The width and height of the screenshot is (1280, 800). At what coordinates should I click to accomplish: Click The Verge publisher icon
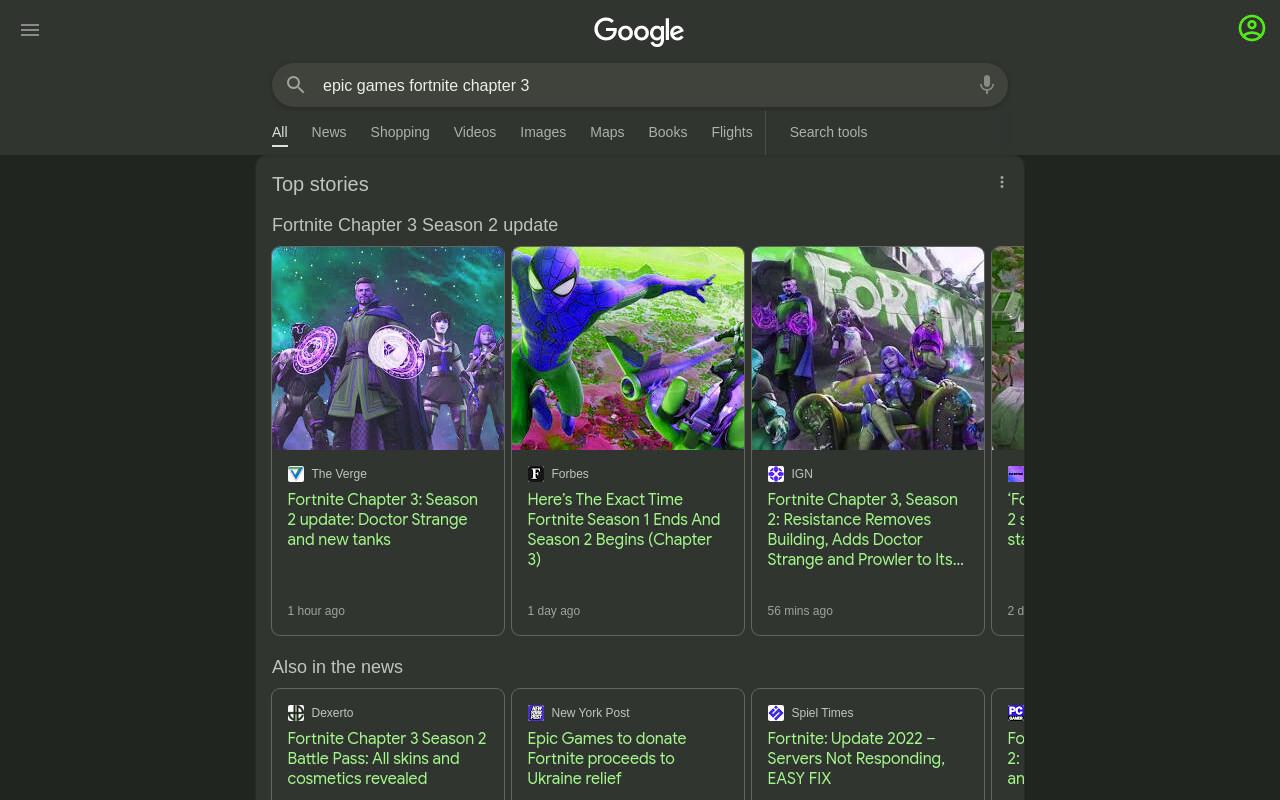(x=296, y=474)
